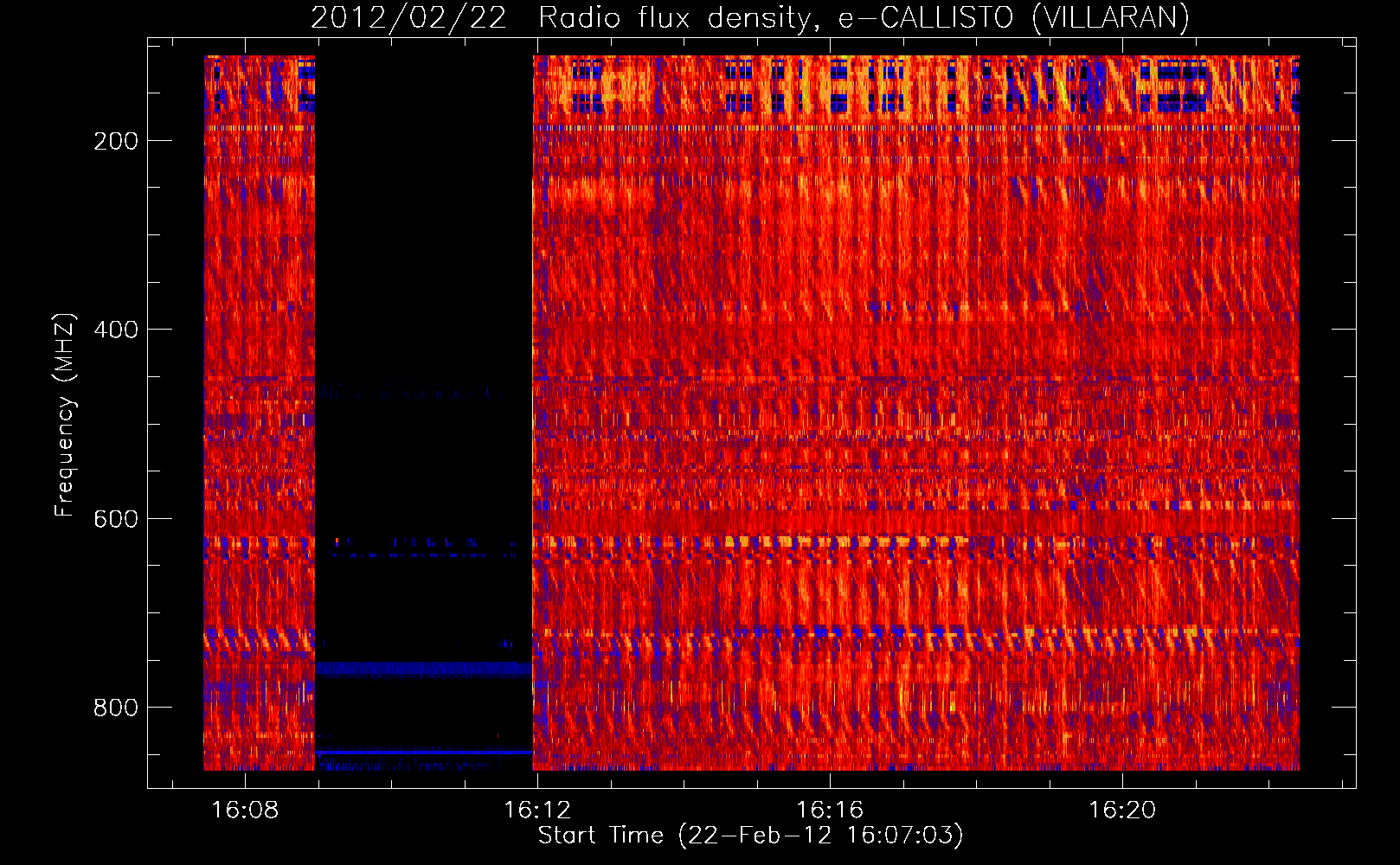The height and width of the screenshot is (865, 1400).
Task: Click the blue horizontal band near 760 MHz in data gap
Action: 423,669
